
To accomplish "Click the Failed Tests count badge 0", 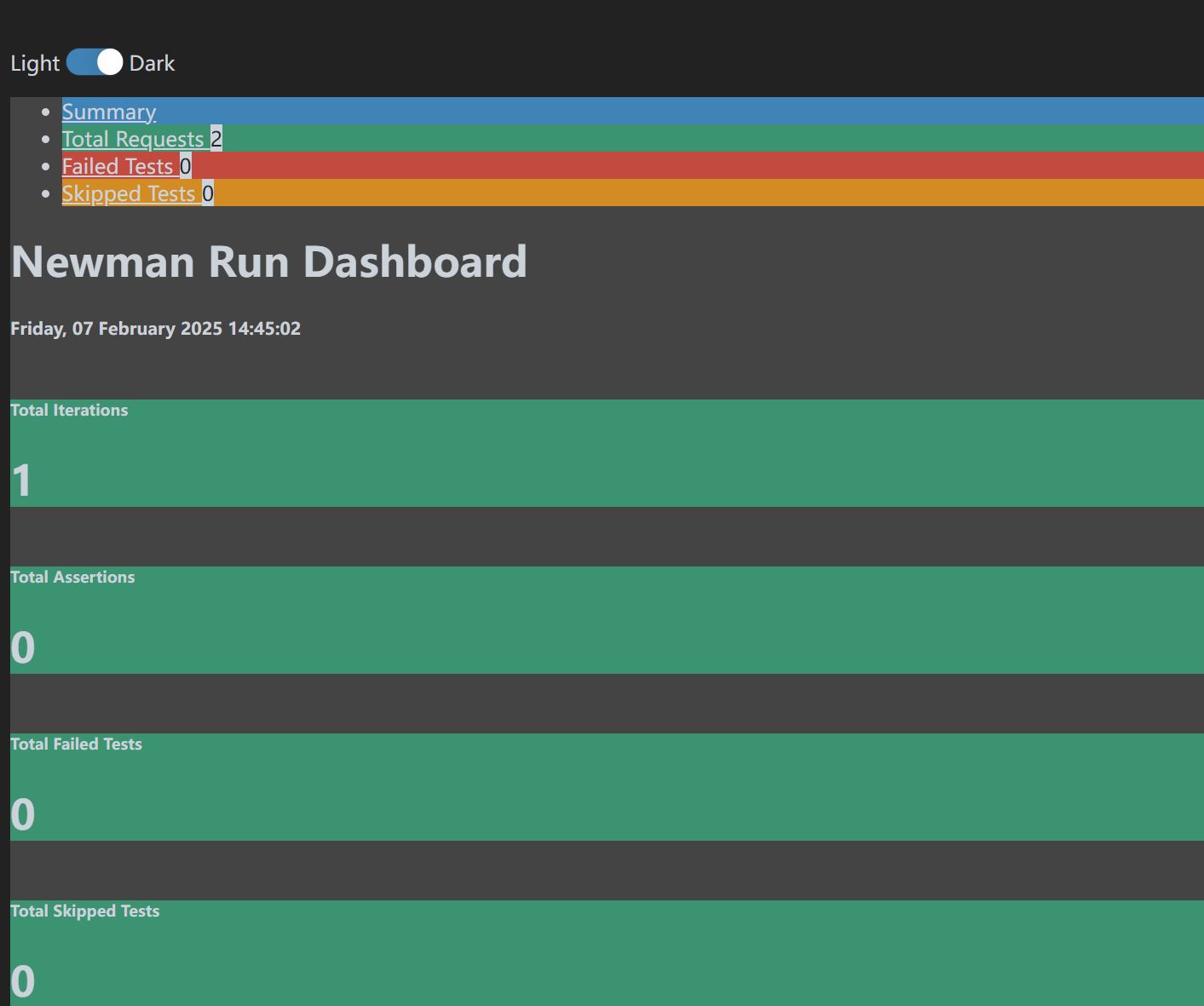I will (186, 166).
